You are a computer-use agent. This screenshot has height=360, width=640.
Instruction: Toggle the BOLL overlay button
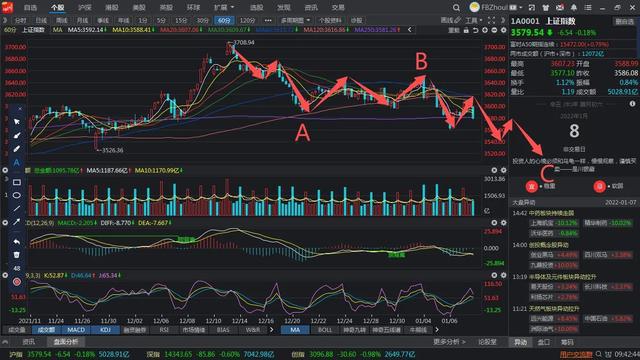[325, 330]
